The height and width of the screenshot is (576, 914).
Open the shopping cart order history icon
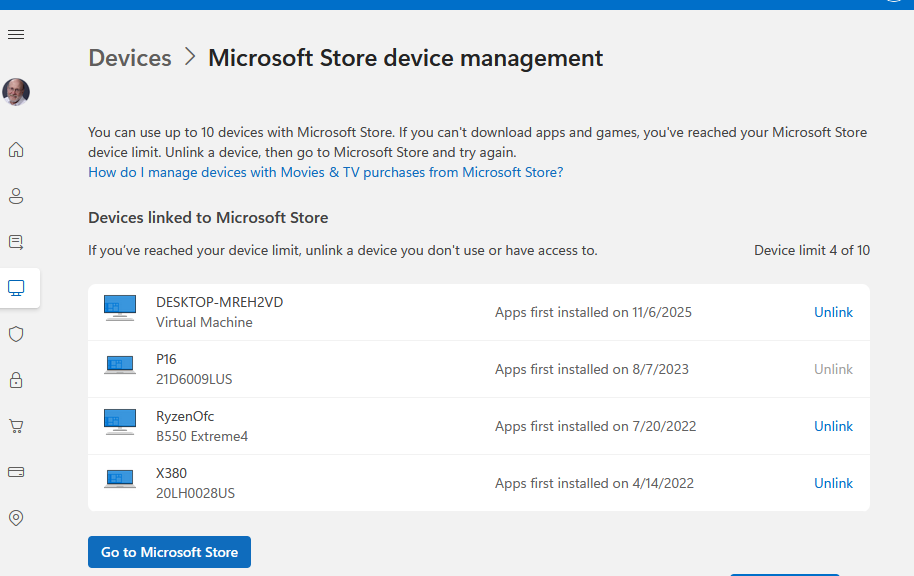(x=16, y=426)
